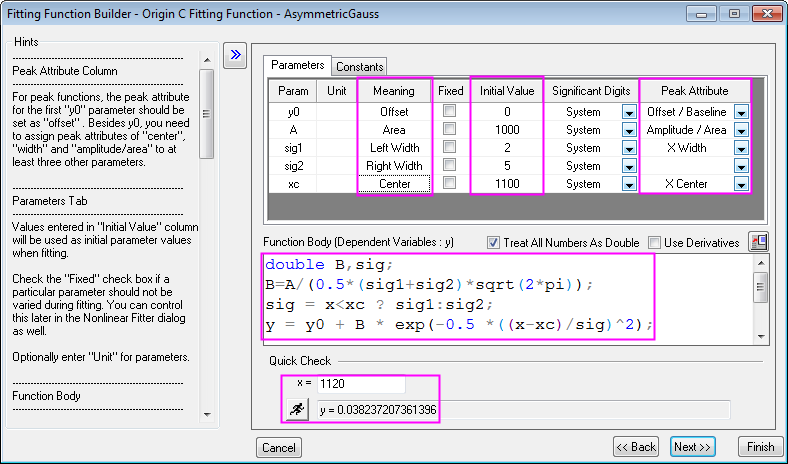Enable the Use Derivatives checkbox
Image resolution: width=788 pixels, height=464 pixels.
click(x=654, y=242)
